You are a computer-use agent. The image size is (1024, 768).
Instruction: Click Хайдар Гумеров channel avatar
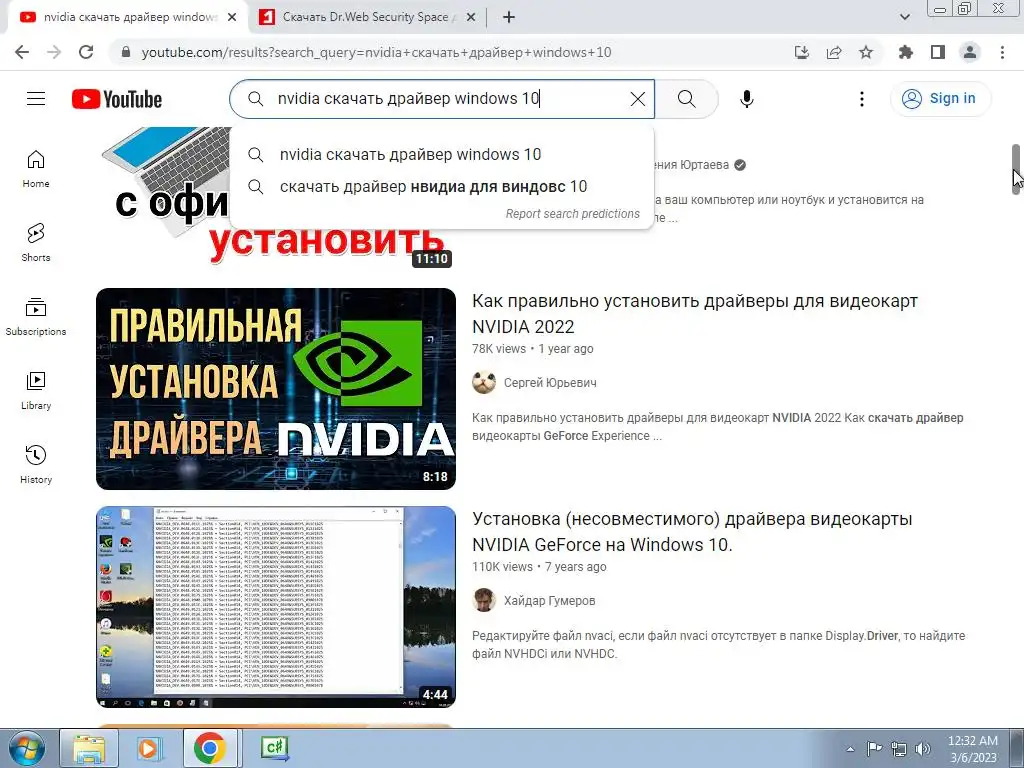(x=484, y=600)
